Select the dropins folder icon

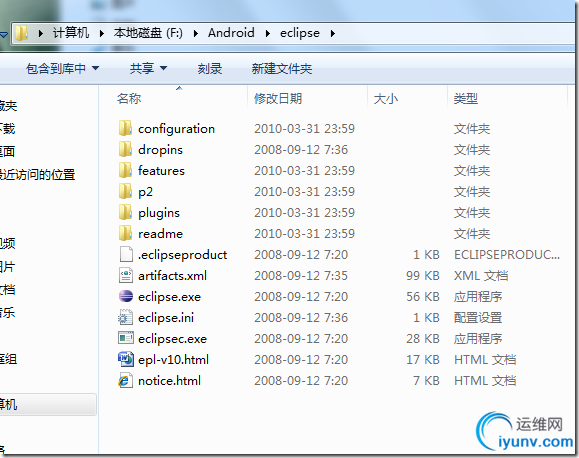pyautogui.click(x=126, y=150)
